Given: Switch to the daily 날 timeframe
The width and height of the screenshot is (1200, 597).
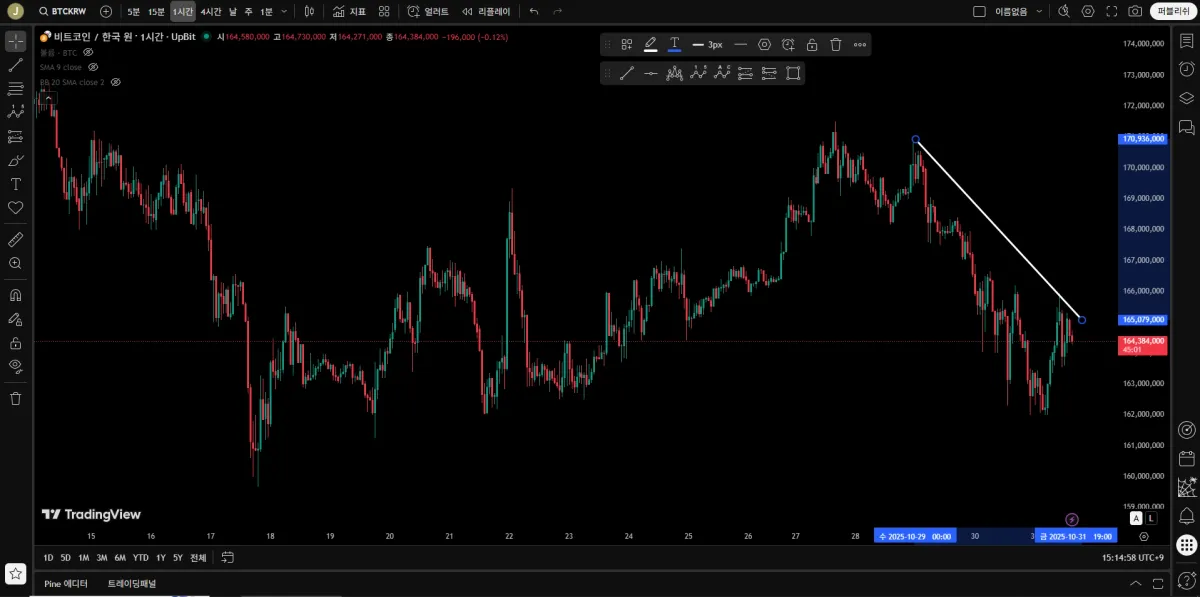Looking at the screenshot, I should click(233, 11).
